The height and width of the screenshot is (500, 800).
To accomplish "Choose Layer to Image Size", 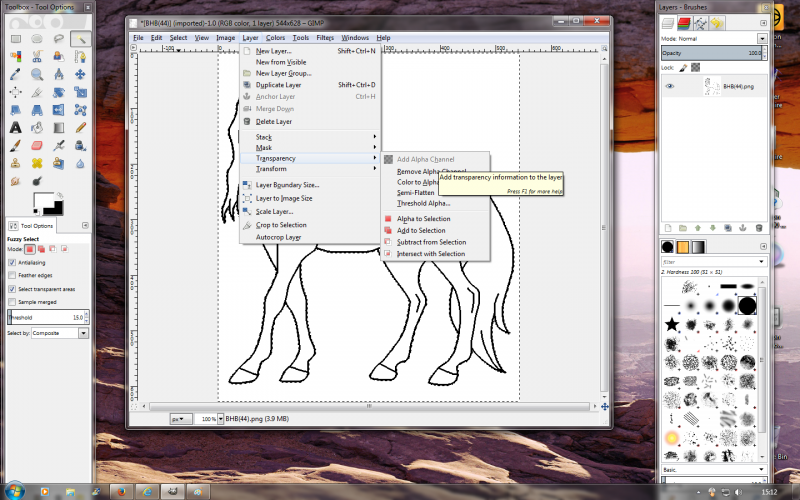I will click(x=310, y=198).
